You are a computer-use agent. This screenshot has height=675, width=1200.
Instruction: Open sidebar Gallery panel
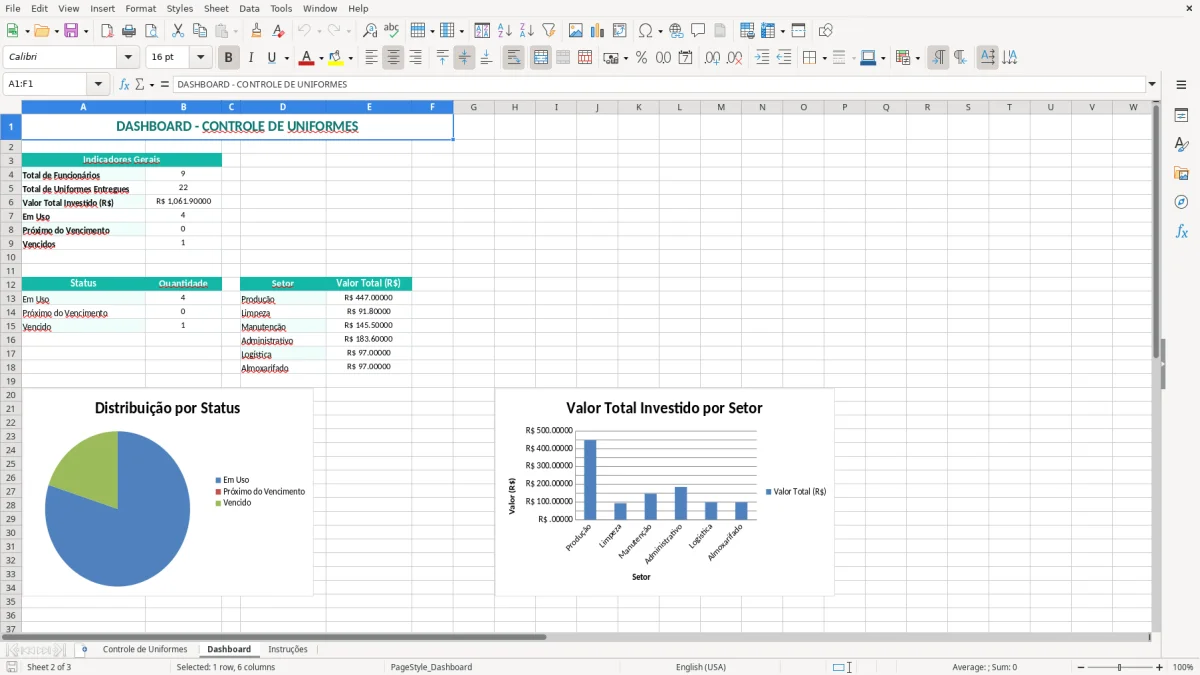coord(1181,174)
